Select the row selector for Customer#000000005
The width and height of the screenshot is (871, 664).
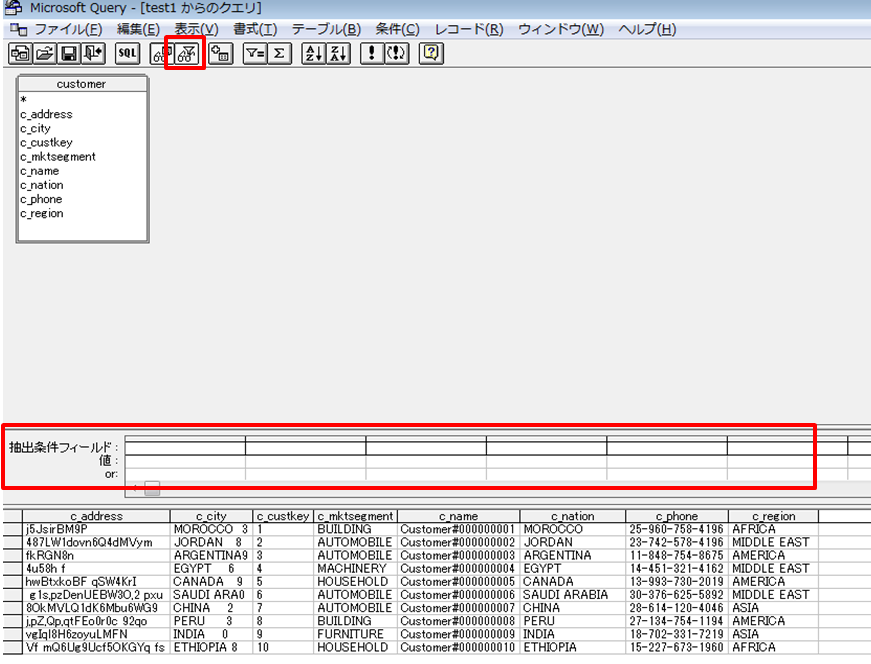12,582
